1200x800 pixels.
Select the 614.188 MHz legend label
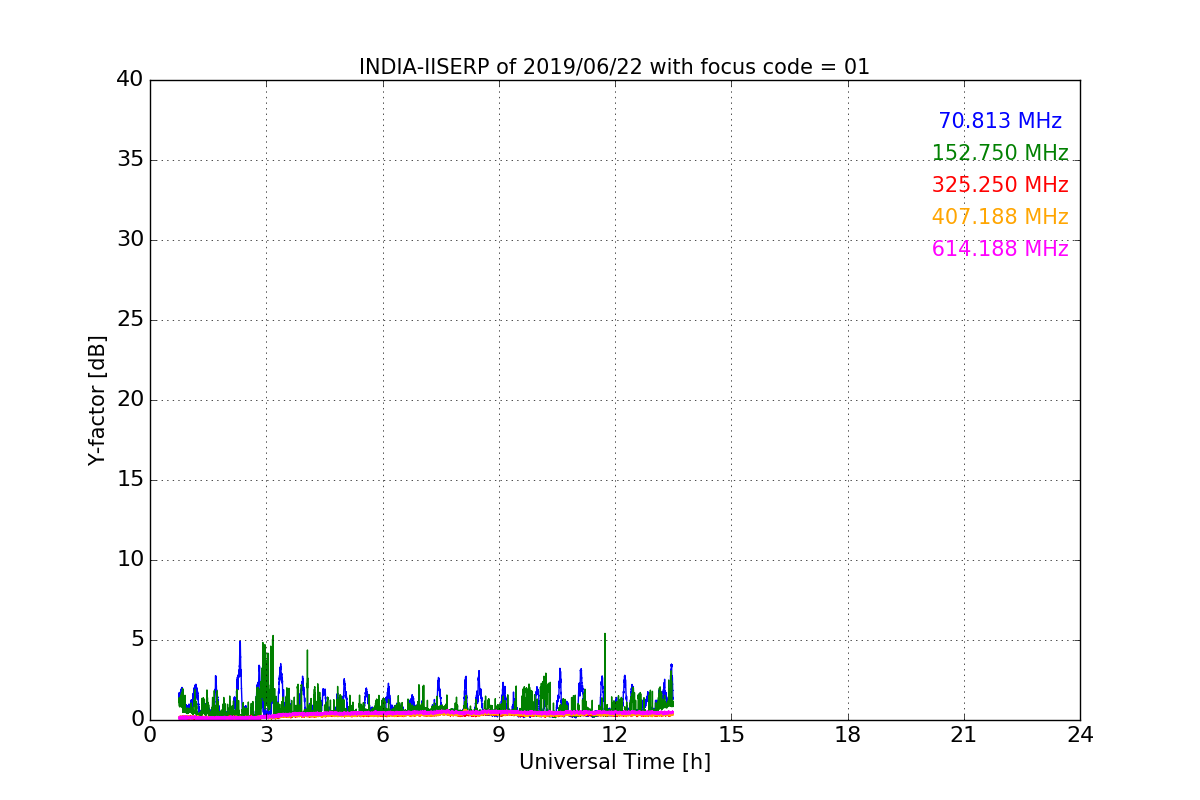click(1000, 249)
